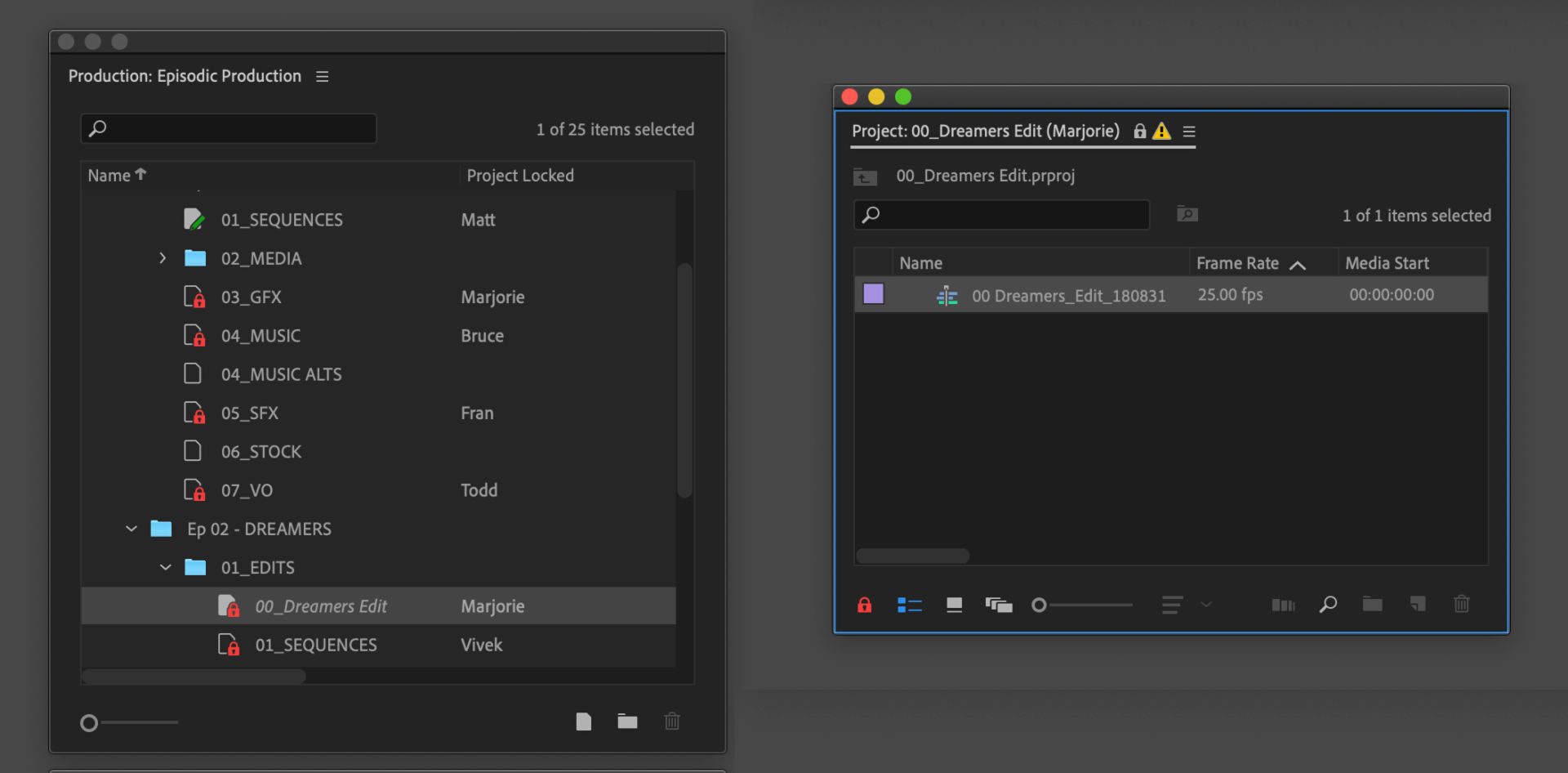
Task: Click the find bin icon next to search
Action: click(x=1187, y=214)
